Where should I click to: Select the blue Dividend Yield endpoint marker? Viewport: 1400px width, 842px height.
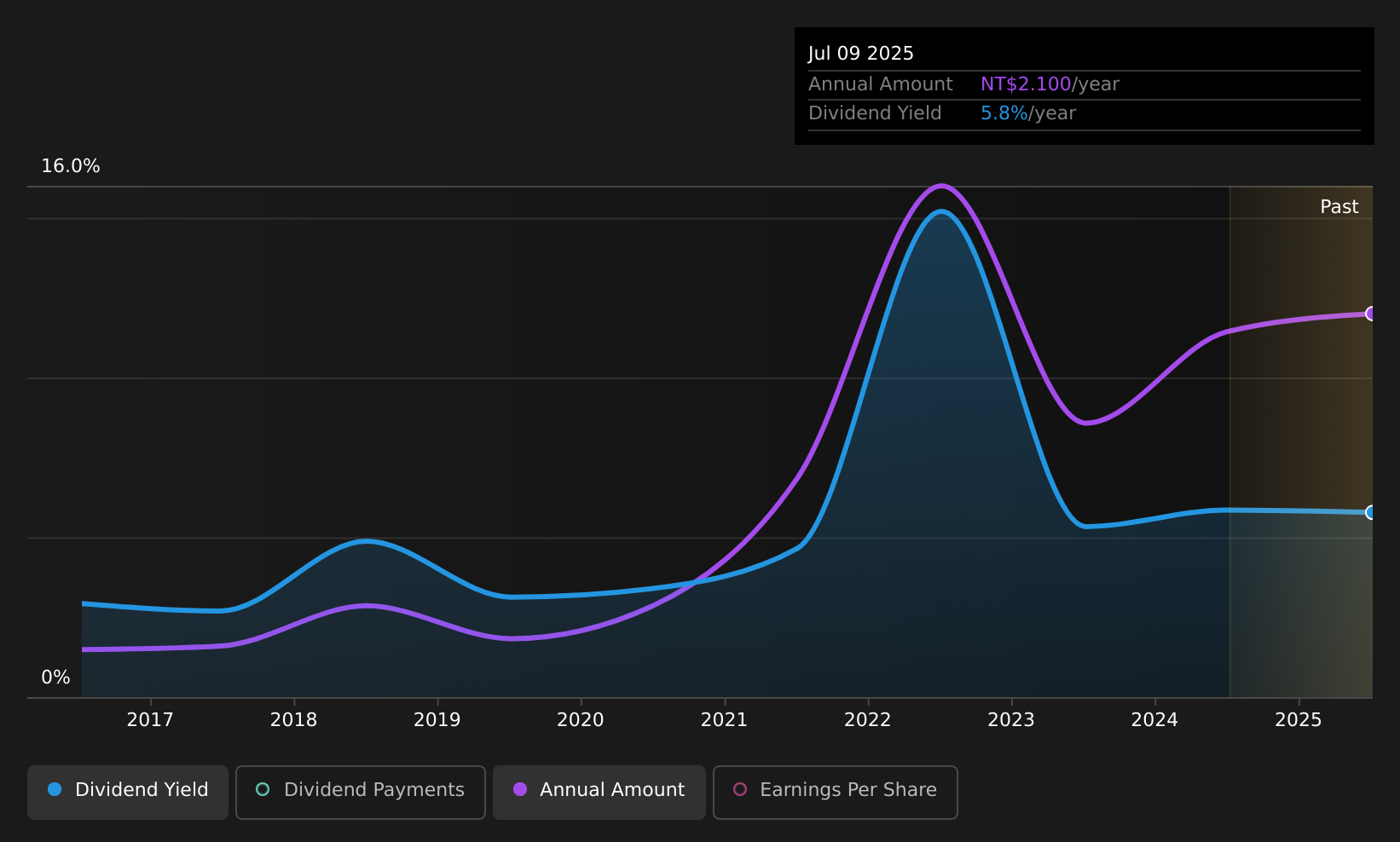[1371, 513]
